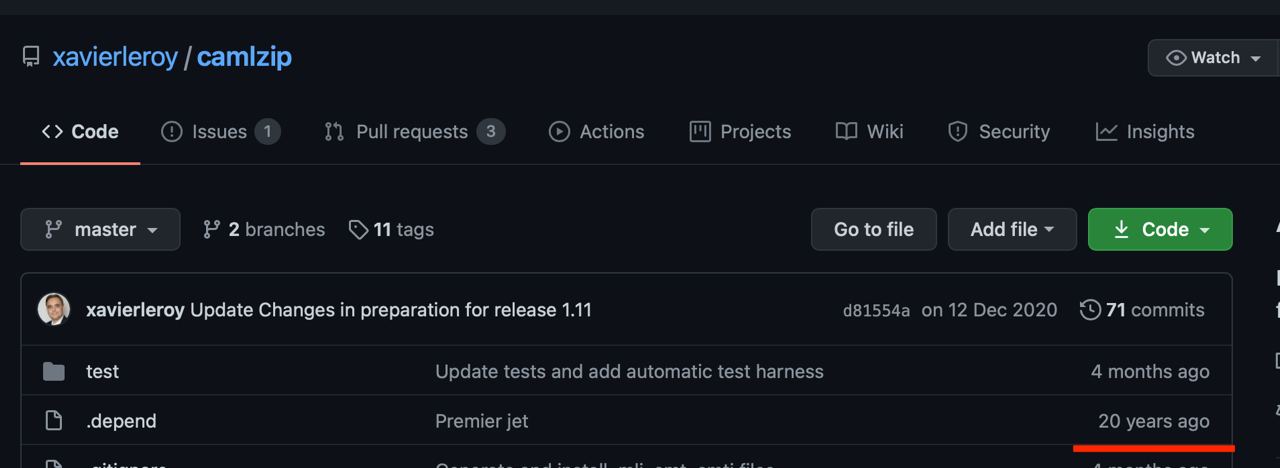
Task: Open the commit hash d81554a
Action: [x=876, y=311]
